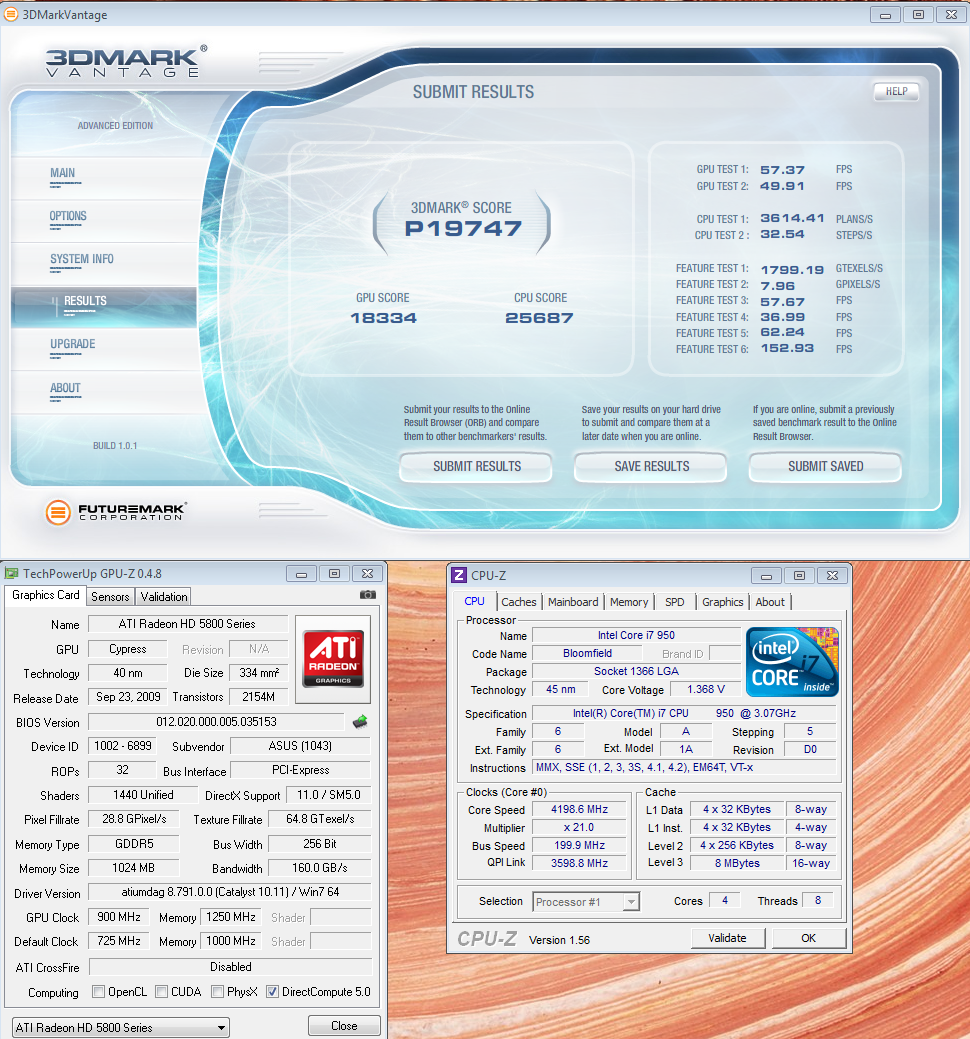Select the CPU tab in CPU-Z
The image size is (970, 1039).
click(474, 601)
